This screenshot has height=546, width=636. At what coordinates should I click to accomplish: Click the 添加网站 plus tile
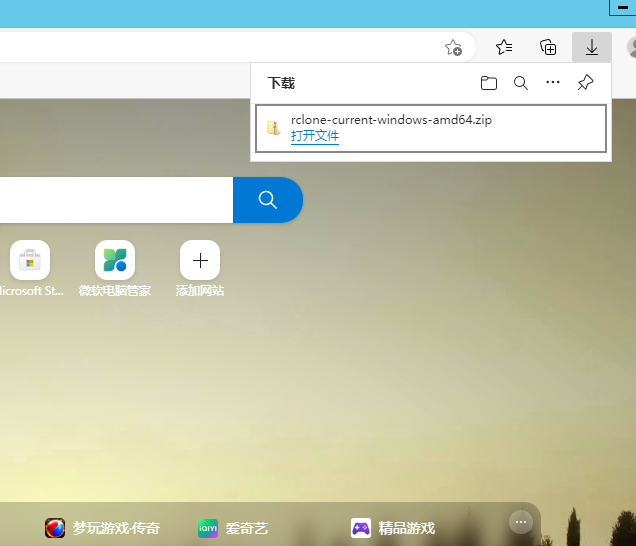[x=200, y=261]
